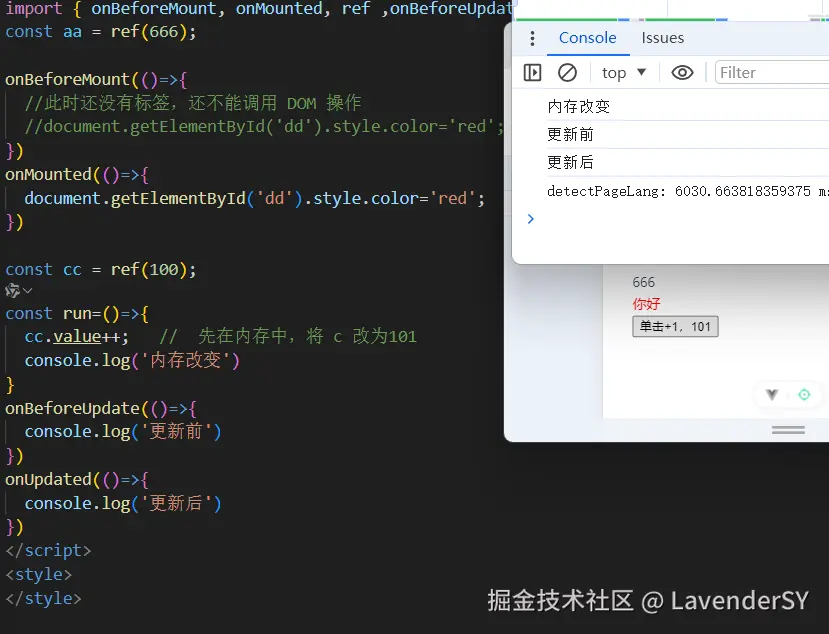Show the console sidebar panel

point(533,72)
